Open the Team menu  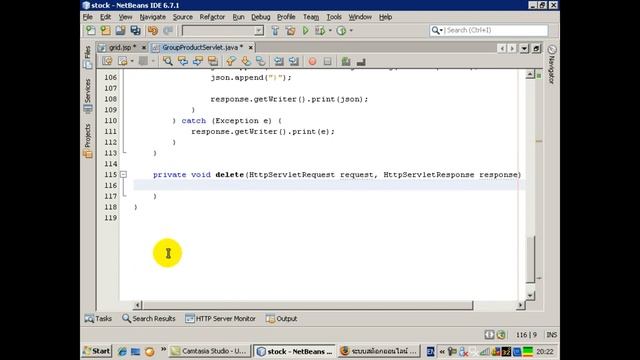pos(311,17)
